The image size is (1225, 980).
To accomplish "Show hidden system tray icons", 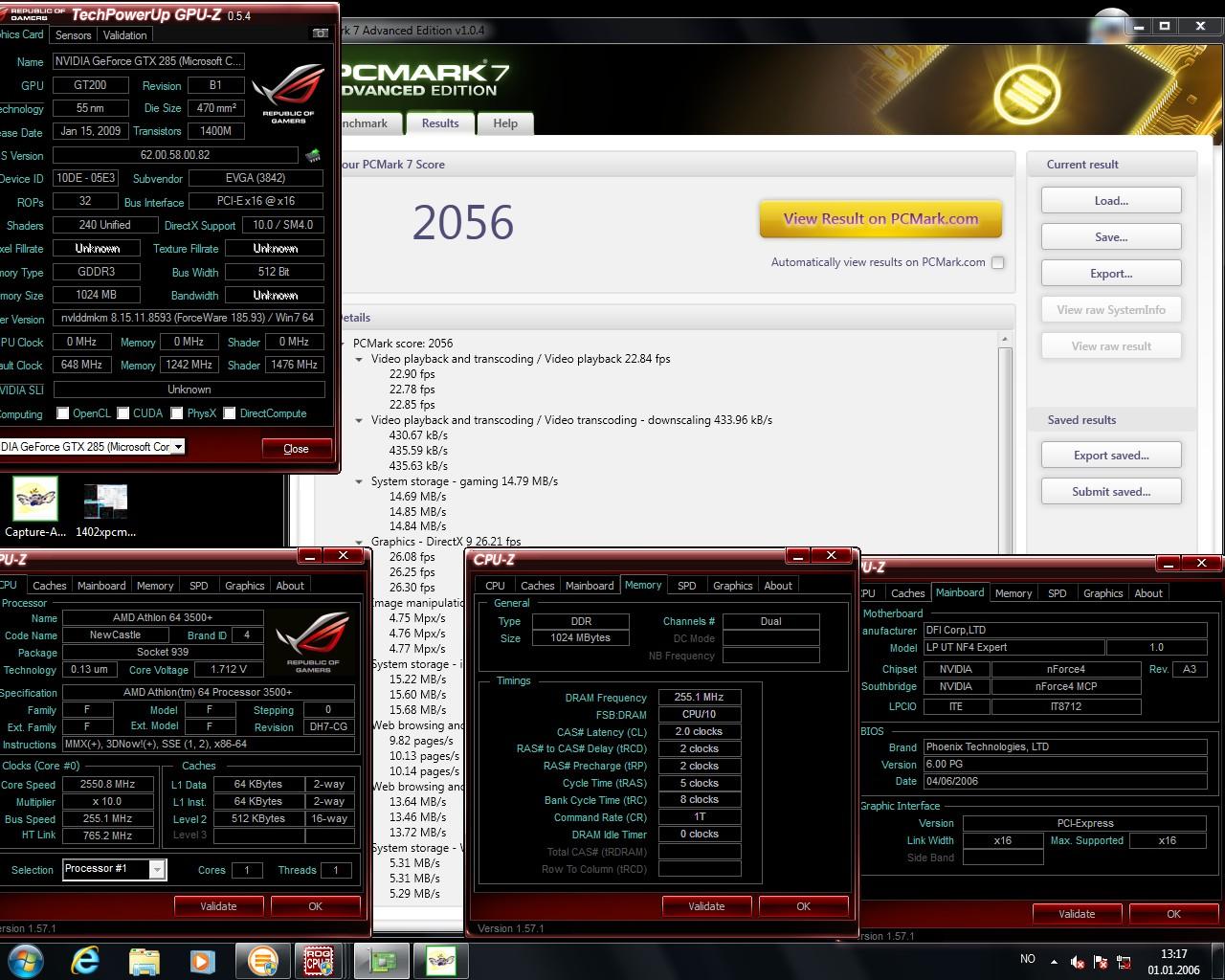I will pyautogui.click(x=1054, y=961).
